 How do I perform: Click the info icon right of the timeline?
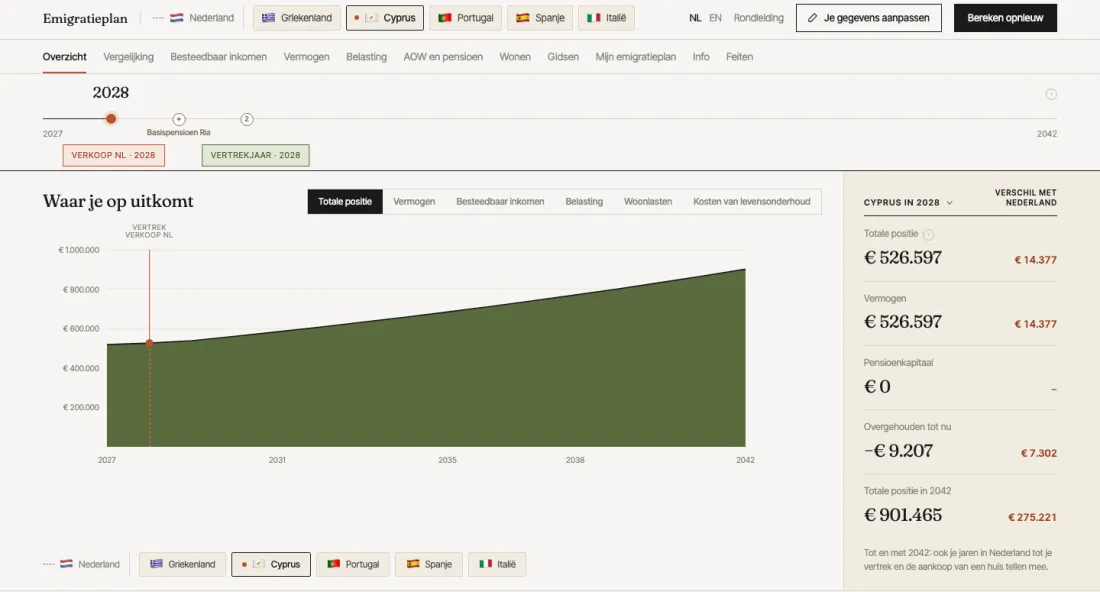click(x=1051, y=94)
